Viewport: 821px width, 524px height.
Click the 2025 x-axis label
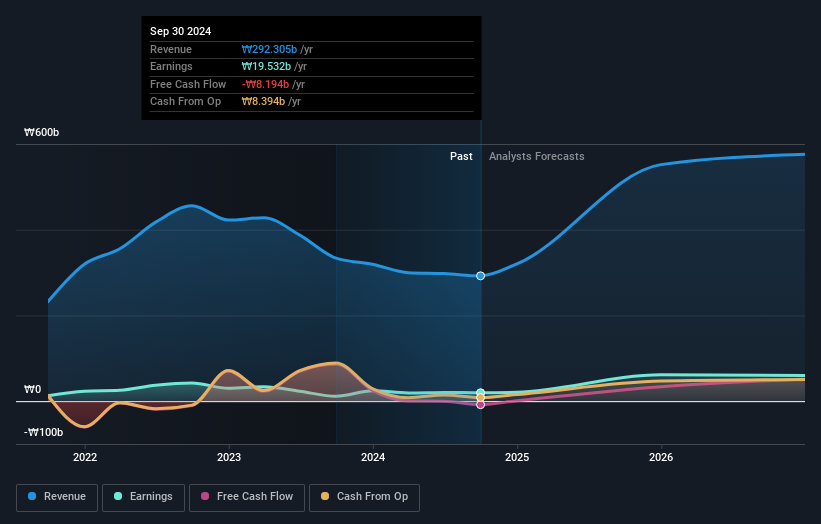(x=517, y=458)
